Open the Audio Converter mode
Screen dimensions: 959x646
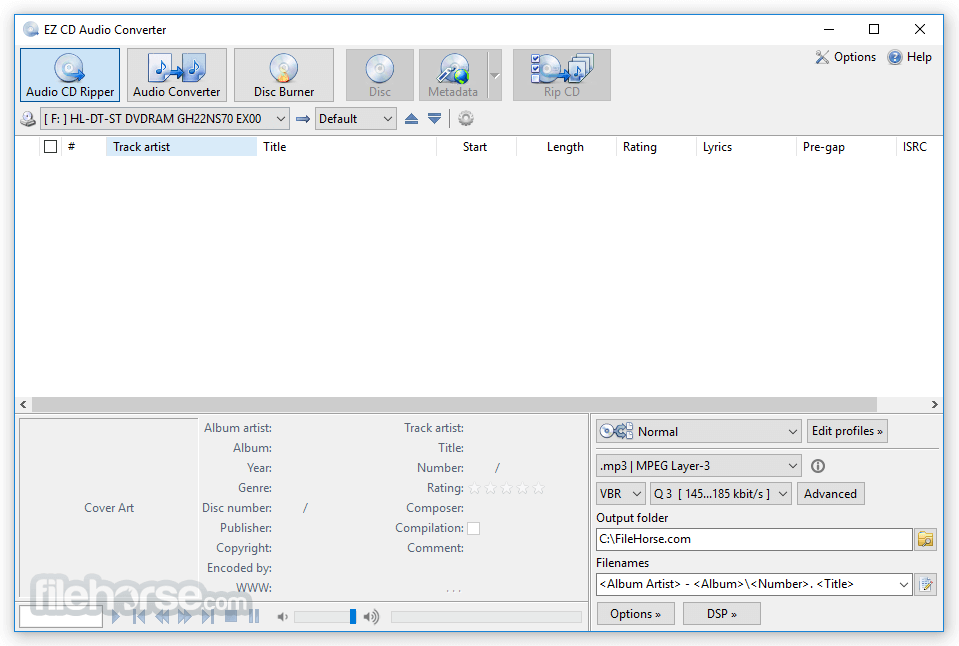[x=177, y=75]
